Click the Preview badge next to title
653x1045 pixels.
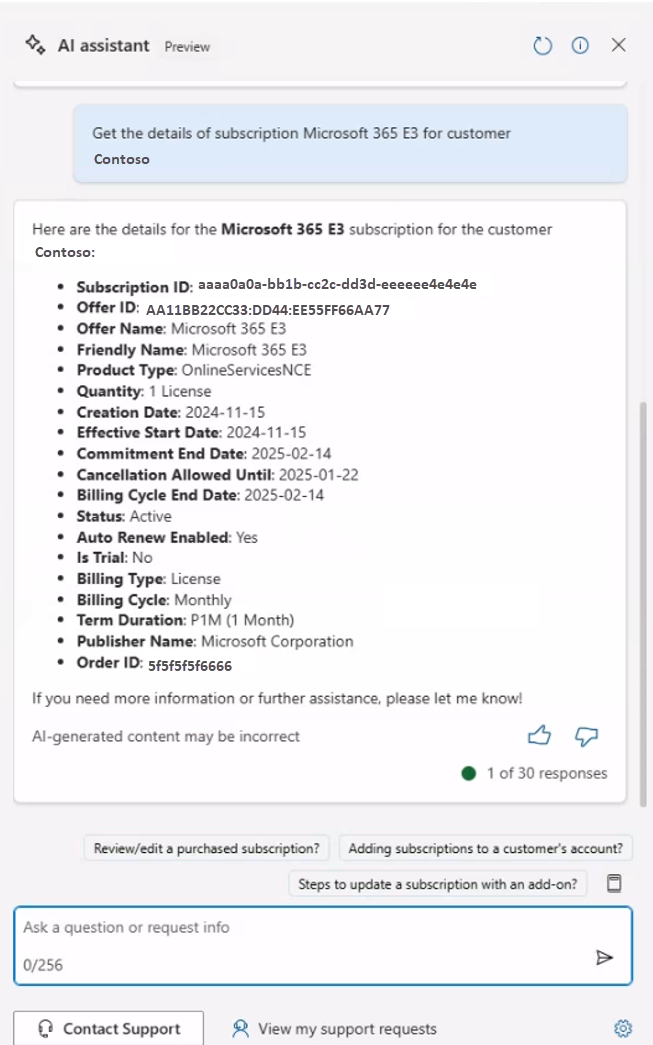pyautogui.click(x=187, y=46)
